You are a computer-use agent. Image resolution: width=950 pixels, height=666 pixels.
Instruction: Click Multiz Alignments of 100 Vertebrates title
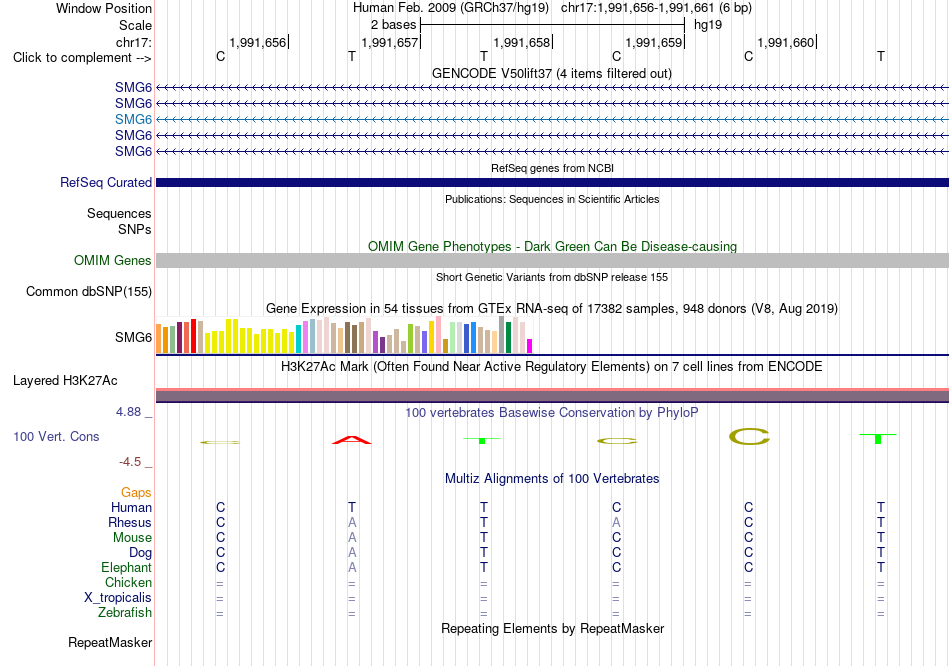[552, 478]
